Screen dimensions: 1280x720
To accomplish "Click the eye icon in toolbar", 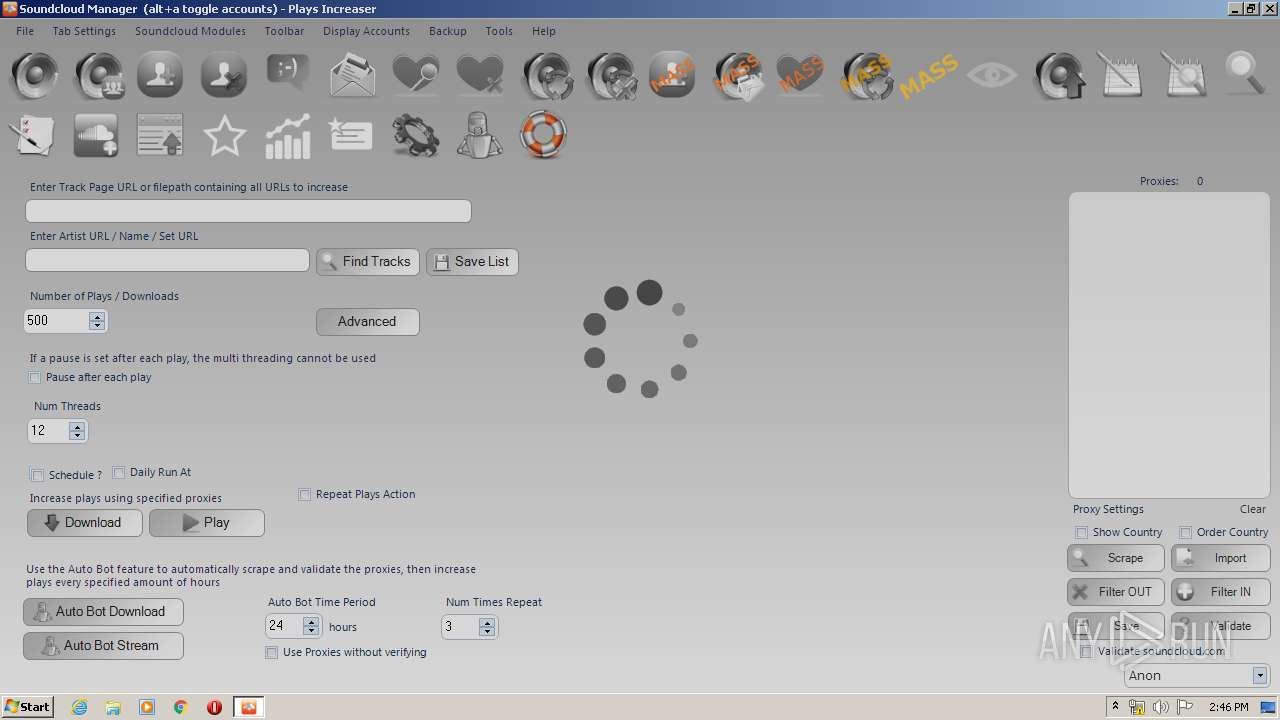I will [x=992, y=75].
